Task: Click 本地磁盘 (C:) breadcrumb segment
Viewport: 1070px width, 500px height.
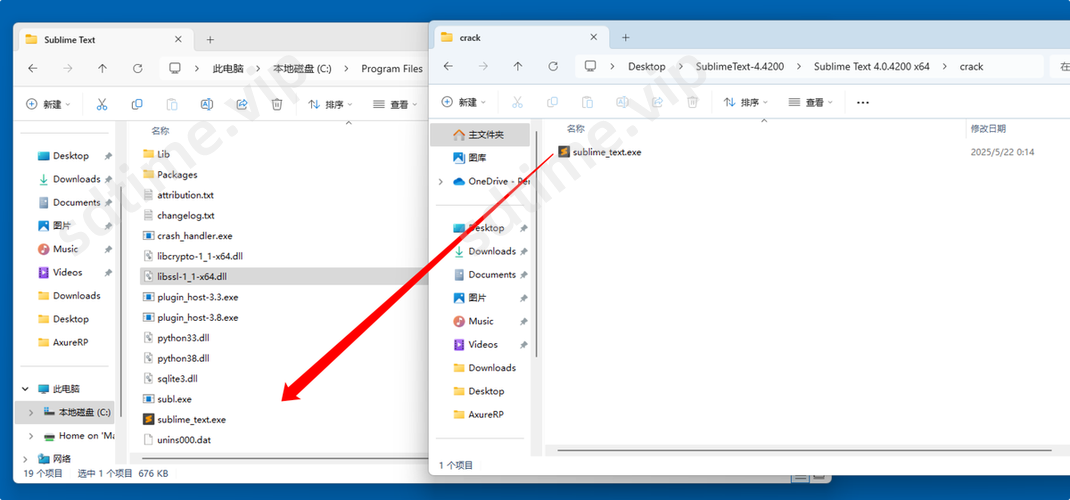Action: pos(302,69)
